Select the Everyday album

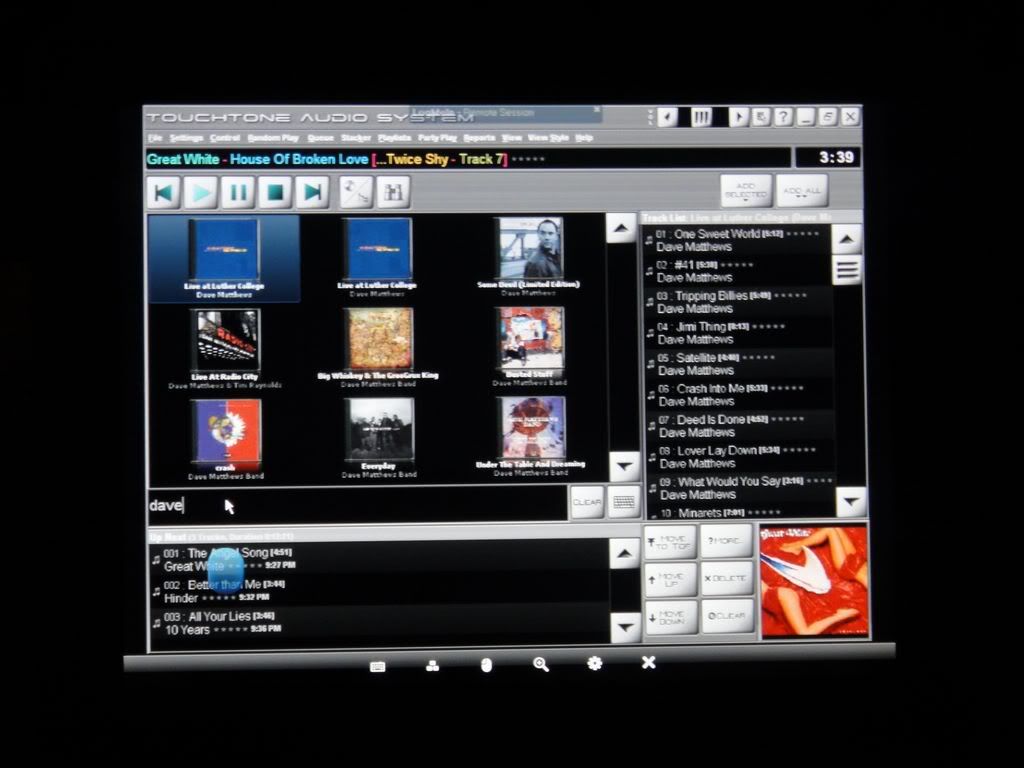[379, 438]
